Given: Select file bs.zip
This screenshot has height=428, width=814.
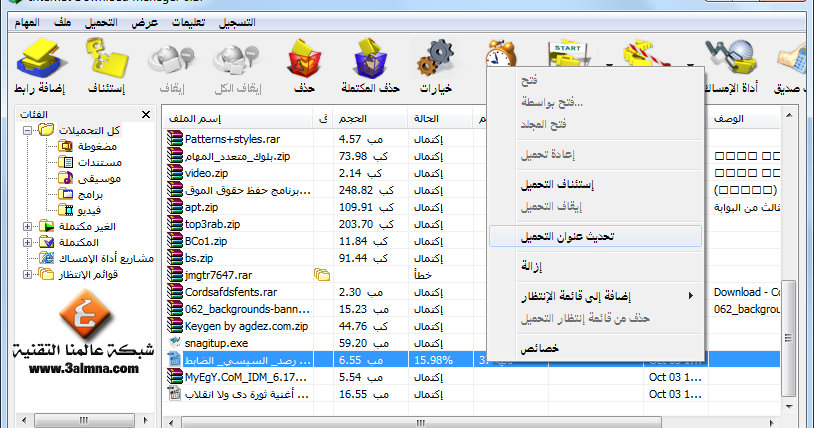Looking at the screenshot, I should coord(199,258).
